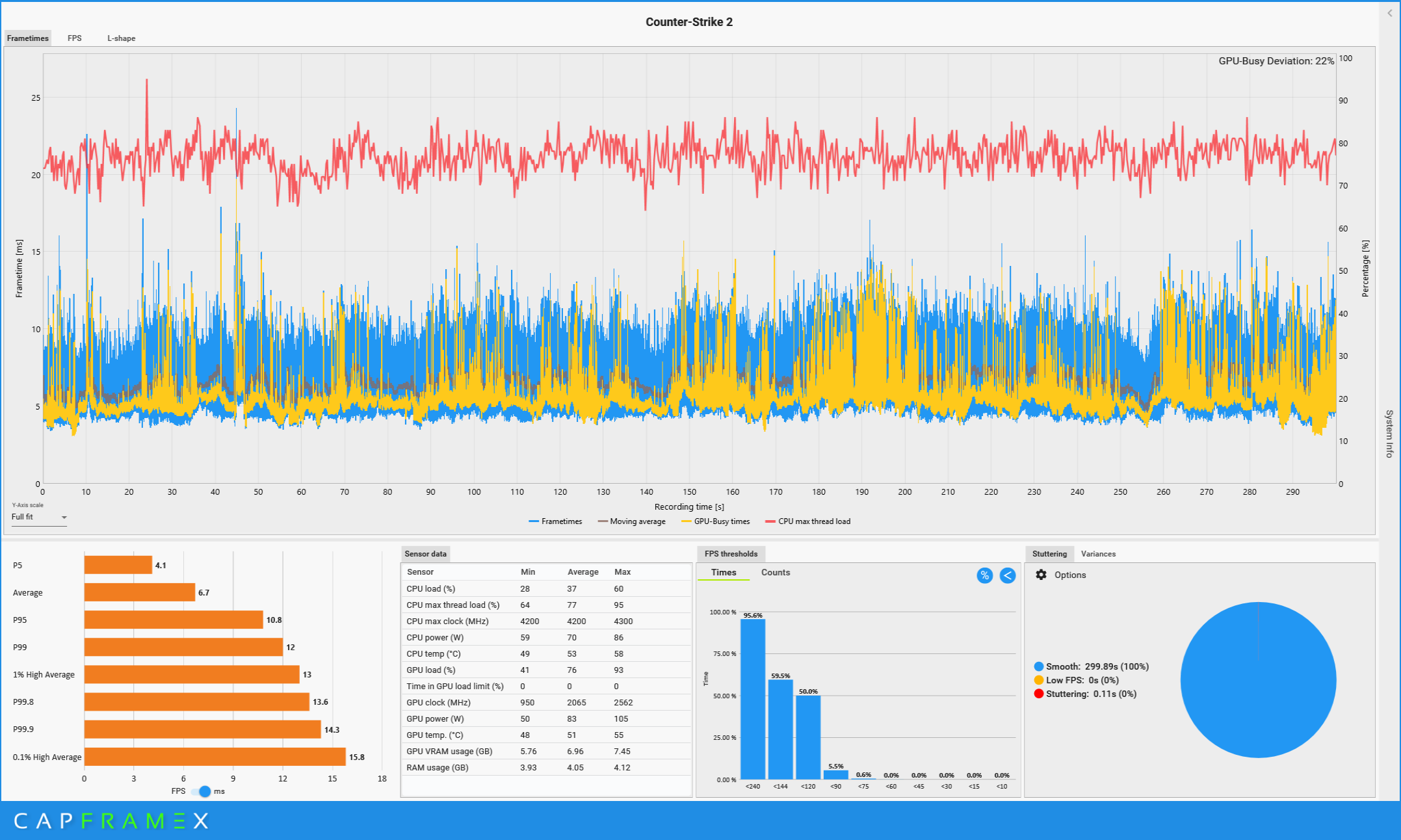Image resolution: width=1401 pixels, height=840 pixels.
Task: Select the Times tab in FPS thresholds
Action: 723,572
